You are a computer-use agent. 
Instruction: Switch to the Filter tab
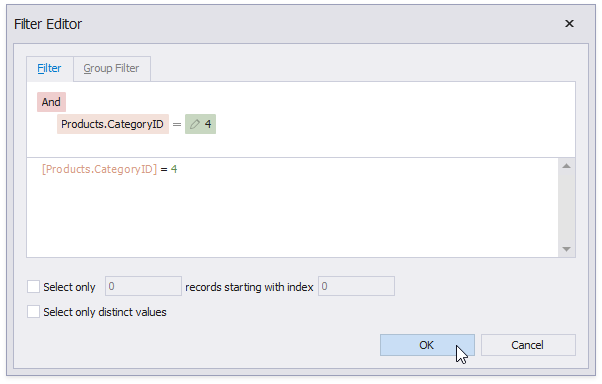(x=50, y=69)
